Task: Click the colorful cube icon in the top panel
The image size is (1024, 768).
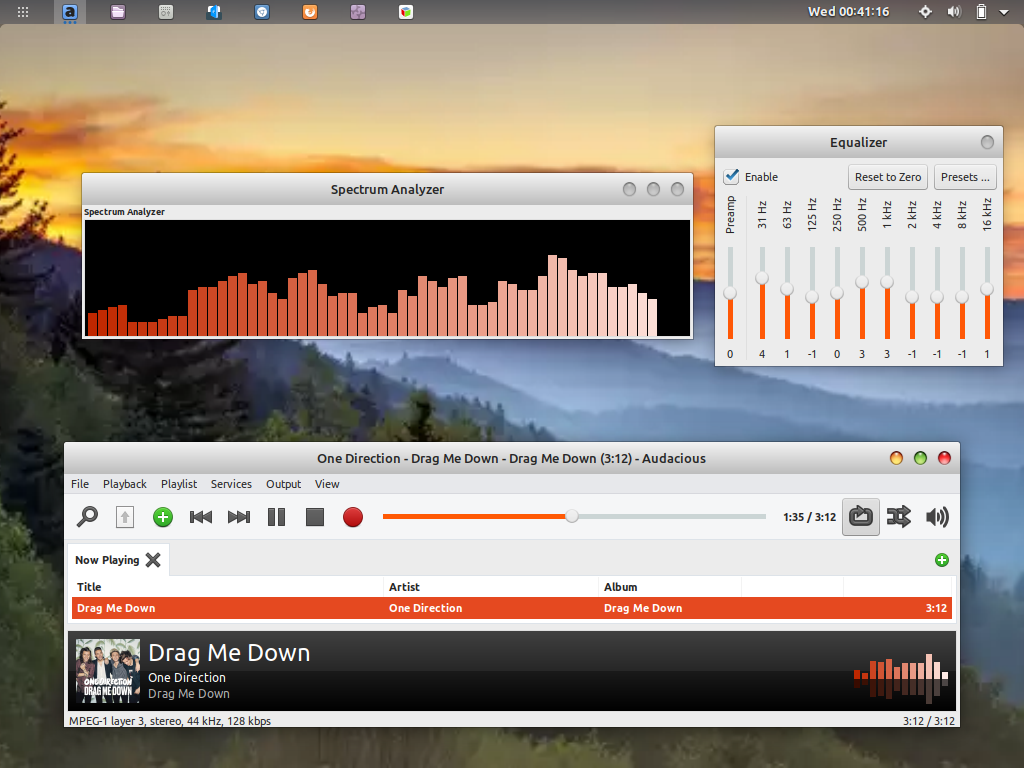Action: (406, 12)
